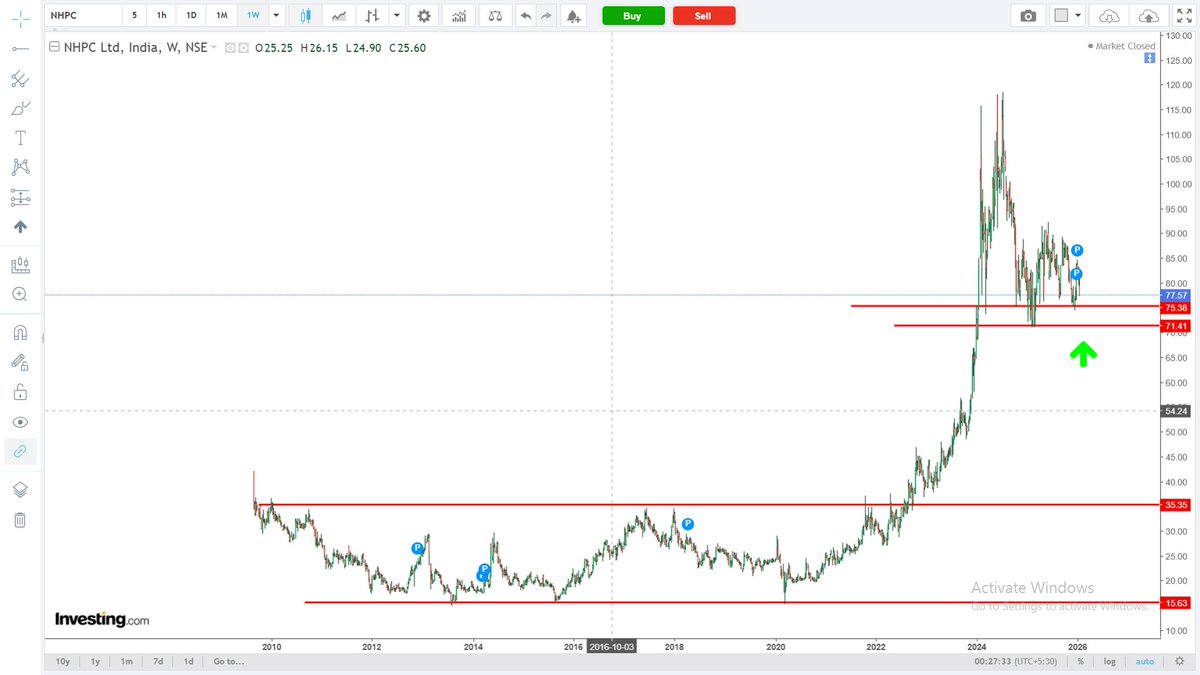Viewport: 1200px width, 675px height.
Task: Click the 71.41 red price label
Action: tap(1175, 326)
